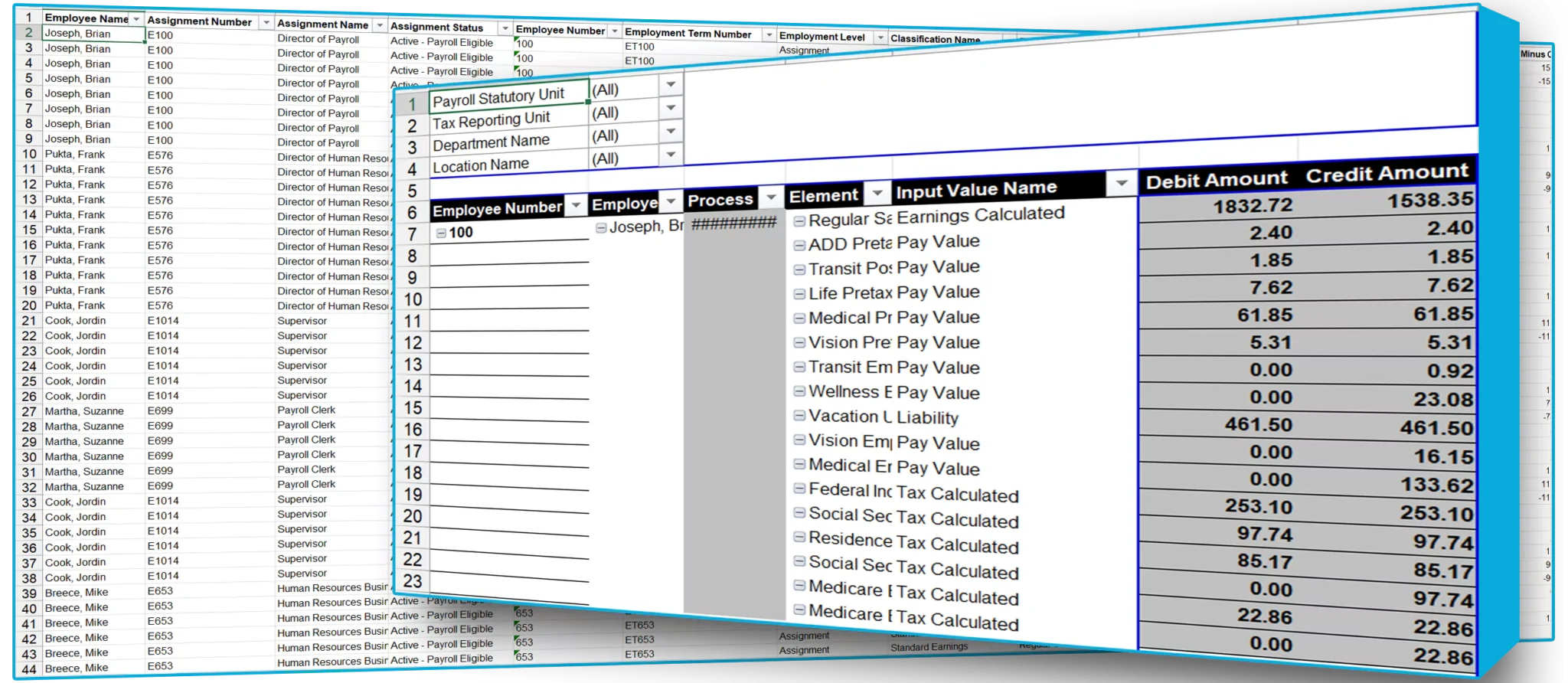Select the Debit Amount column header

click(1216, 181)
